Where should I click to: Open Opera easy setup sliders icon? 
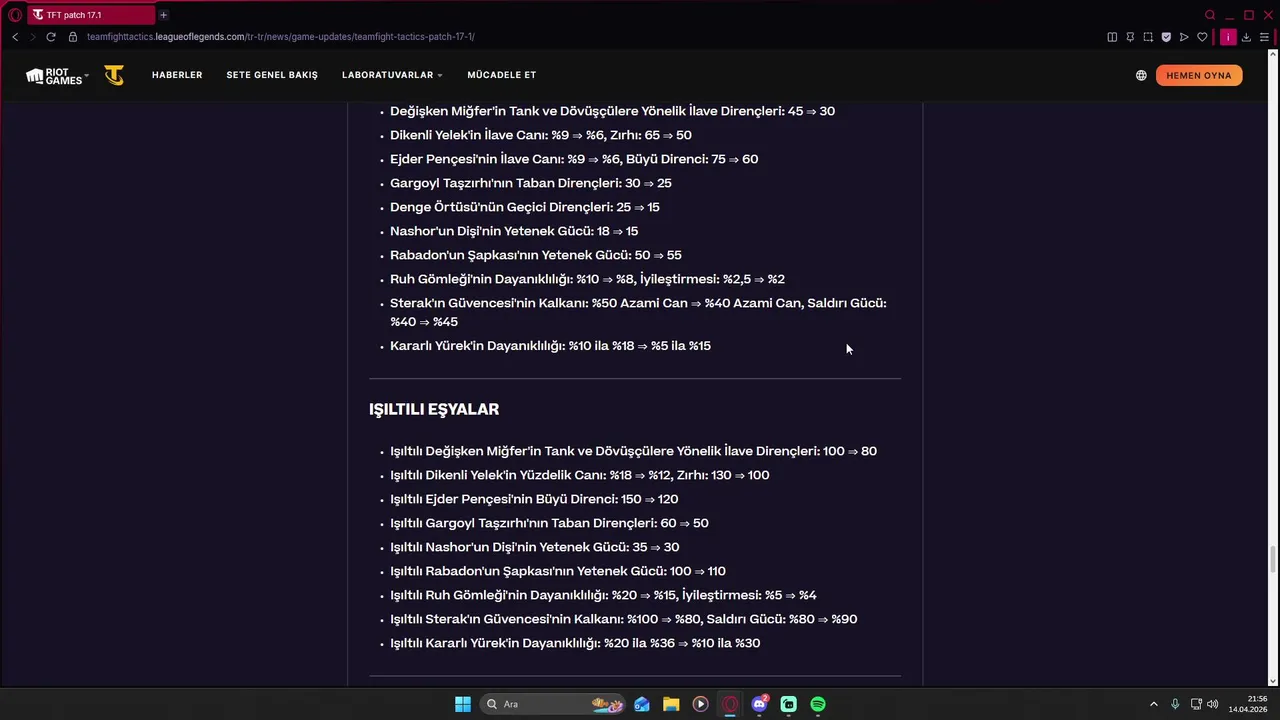(1264, 37)
